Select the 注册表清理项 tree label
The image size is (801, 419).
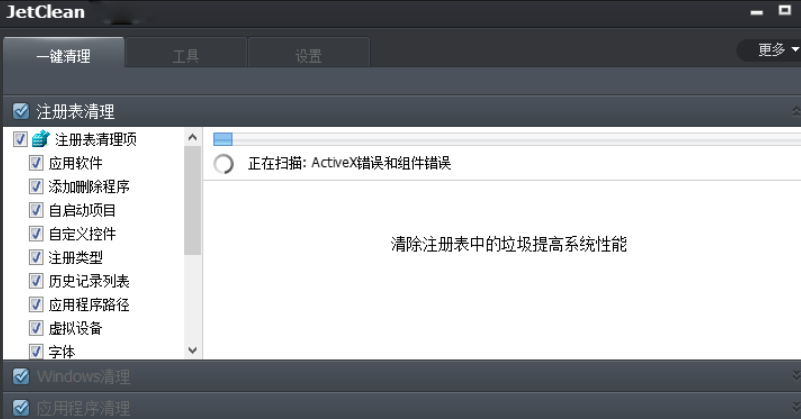[x=96, y=139]
